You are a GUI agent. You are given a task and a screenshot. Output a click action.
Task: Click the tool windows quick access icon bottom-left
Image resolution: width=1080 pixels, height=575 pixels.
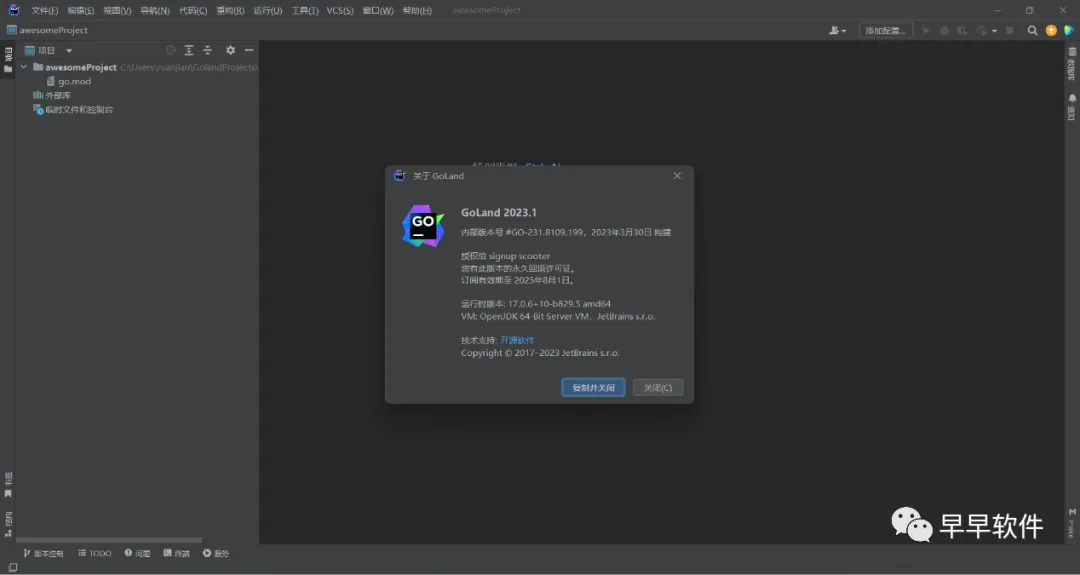coord(12,568)
